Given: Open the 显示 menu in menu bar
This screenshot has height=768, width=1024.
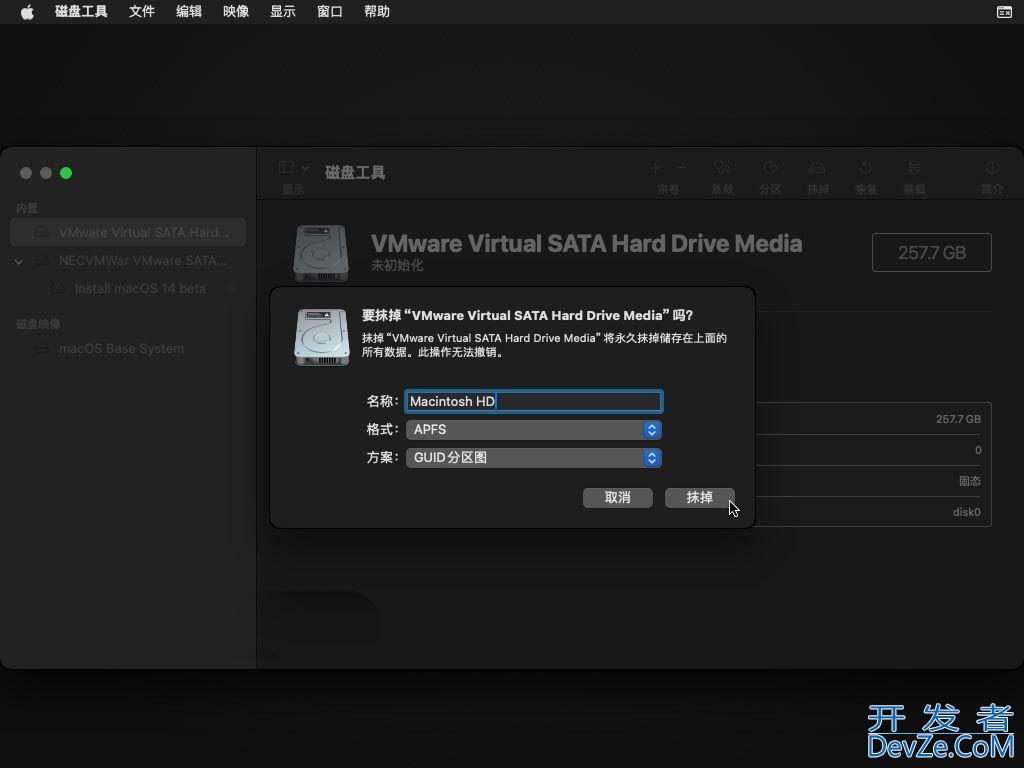Looking at the screenshot, I should coord(283,12).
